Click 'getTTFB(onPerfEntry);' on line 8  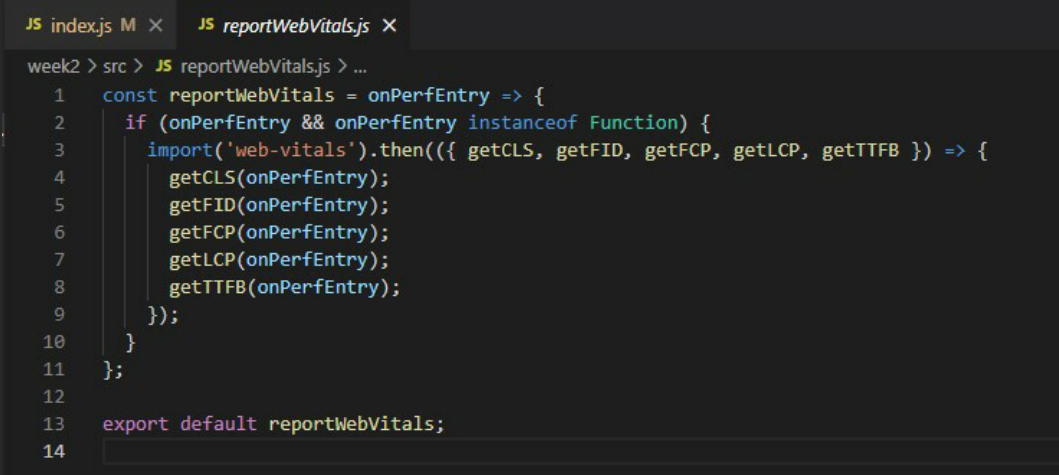point(284,288)
